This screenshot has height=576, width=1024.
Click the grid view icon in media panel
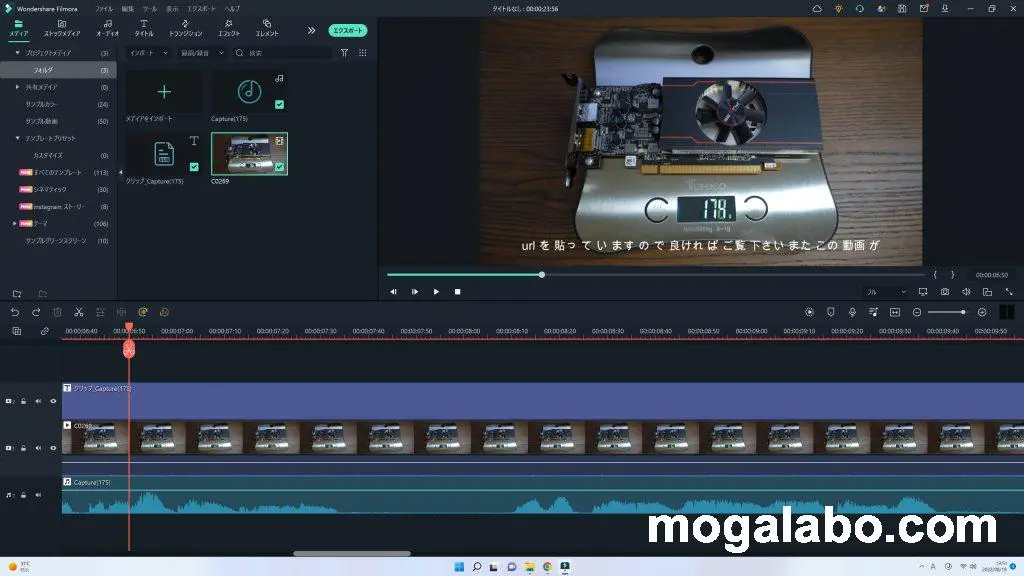point(362,53)
